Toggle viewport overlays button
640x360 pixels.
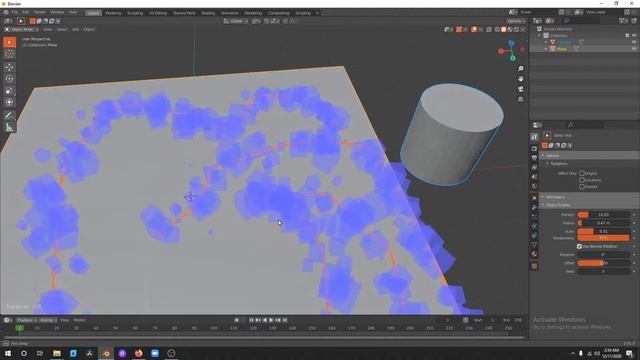(x=474, y=29)
